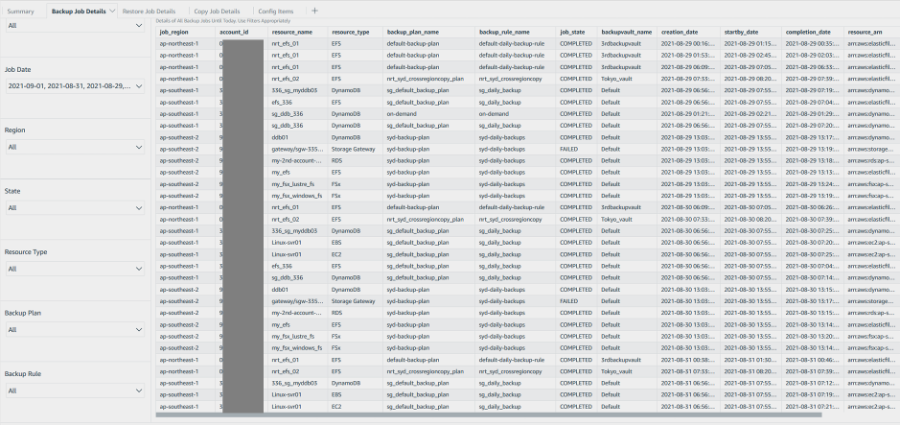Select the Config Items tab
This screenshot has width=902, height=427.
tap(276, 11)
